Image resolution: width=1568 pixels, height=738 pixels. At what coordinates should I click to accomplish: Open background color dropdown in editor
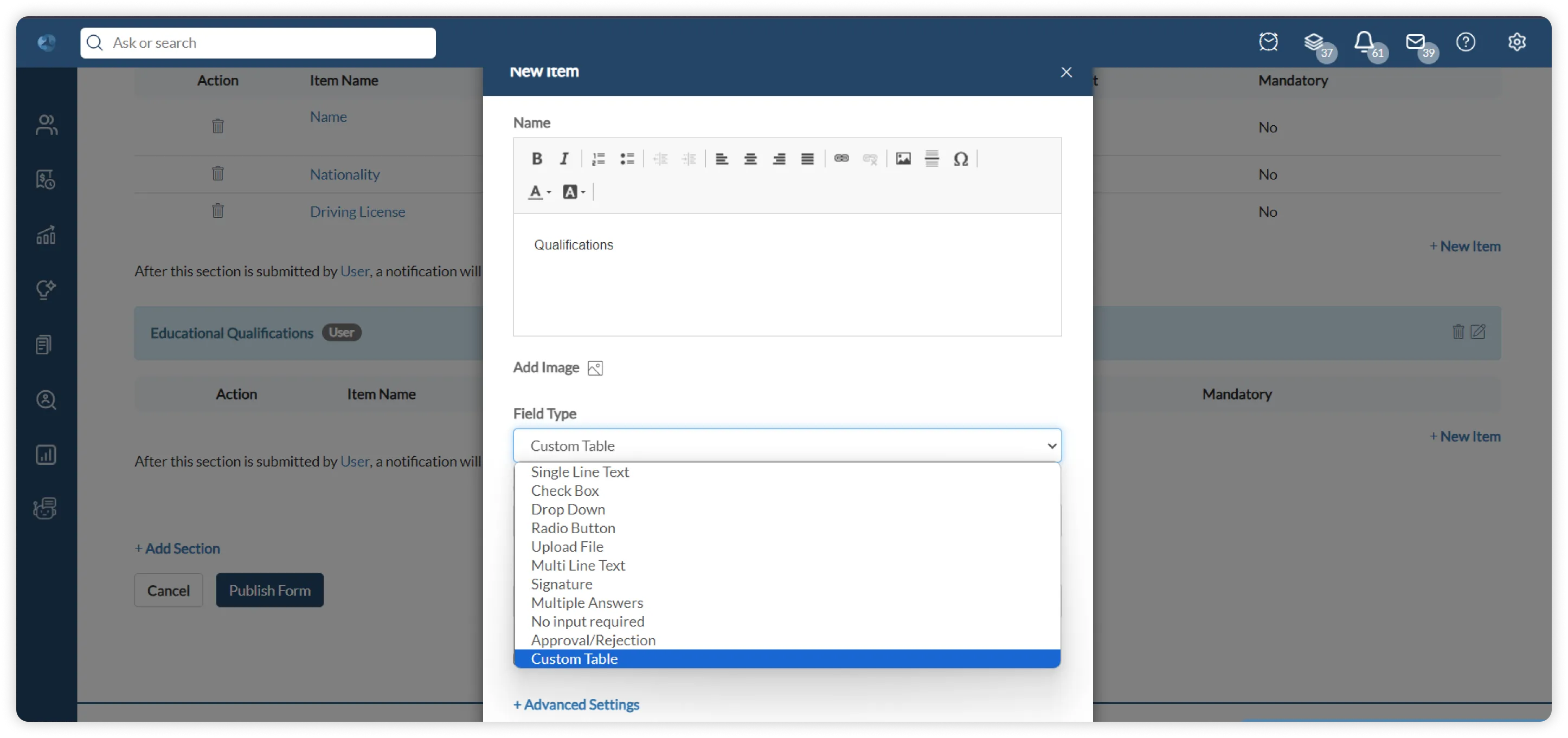(x=574, y=192)
